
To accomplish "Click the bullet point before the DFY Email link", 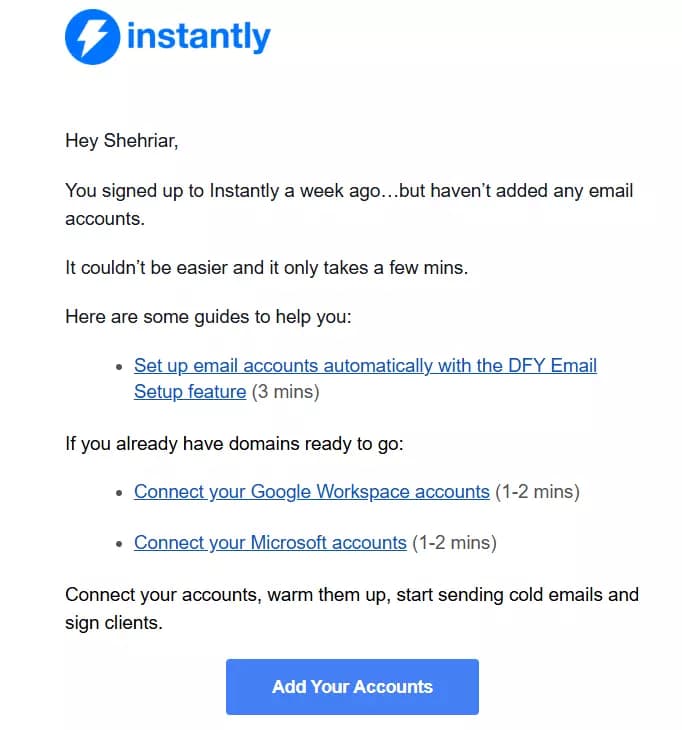I will (x=119, y=367).
